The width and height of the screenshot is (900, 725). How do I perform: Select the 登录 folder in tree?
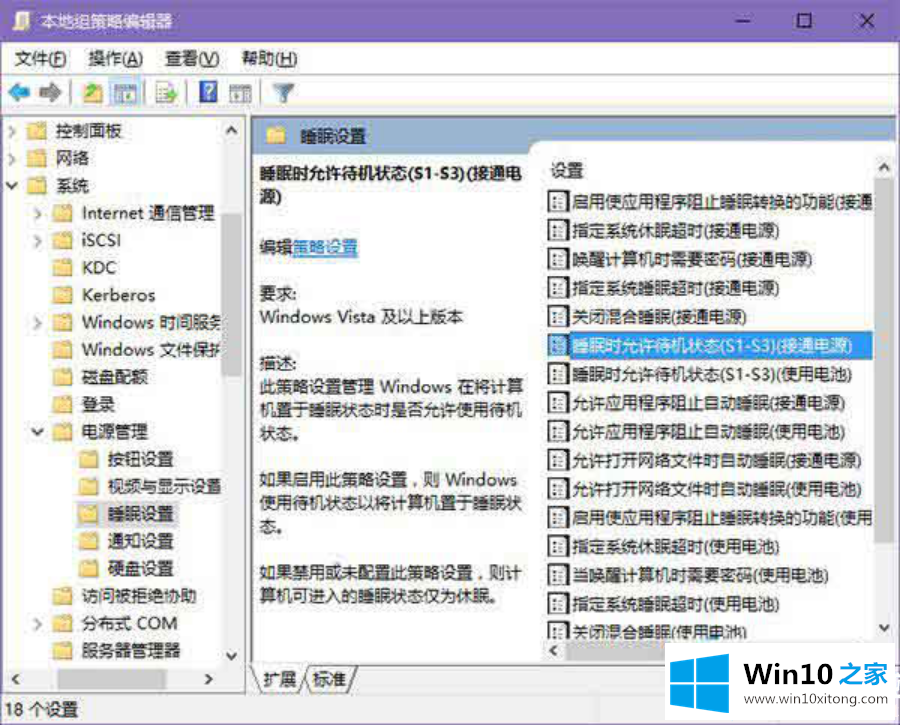(x=84, y=404)
